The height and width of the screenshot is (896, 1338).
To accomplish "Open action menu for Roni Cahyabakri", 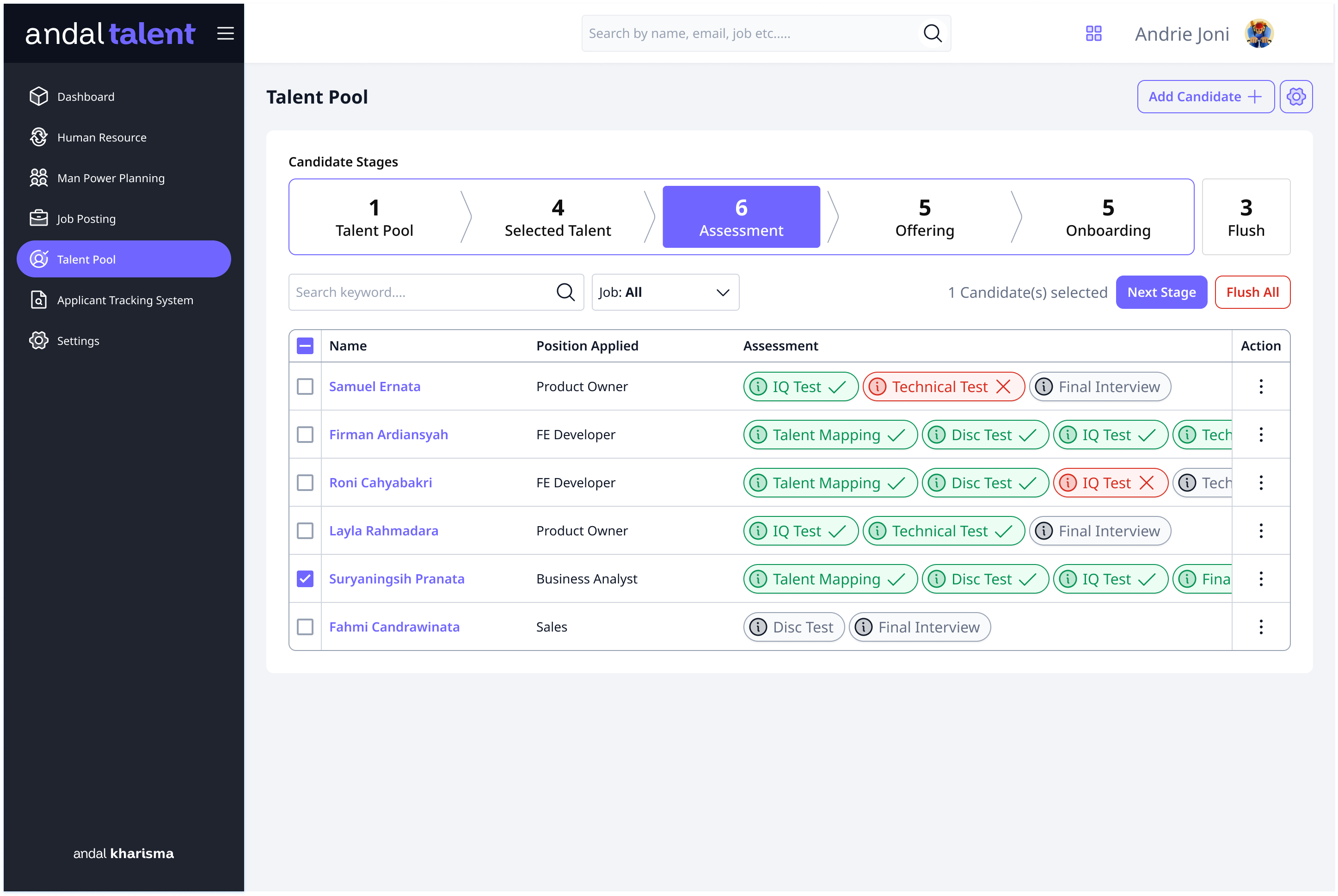I will click(x=1260, y=482).
